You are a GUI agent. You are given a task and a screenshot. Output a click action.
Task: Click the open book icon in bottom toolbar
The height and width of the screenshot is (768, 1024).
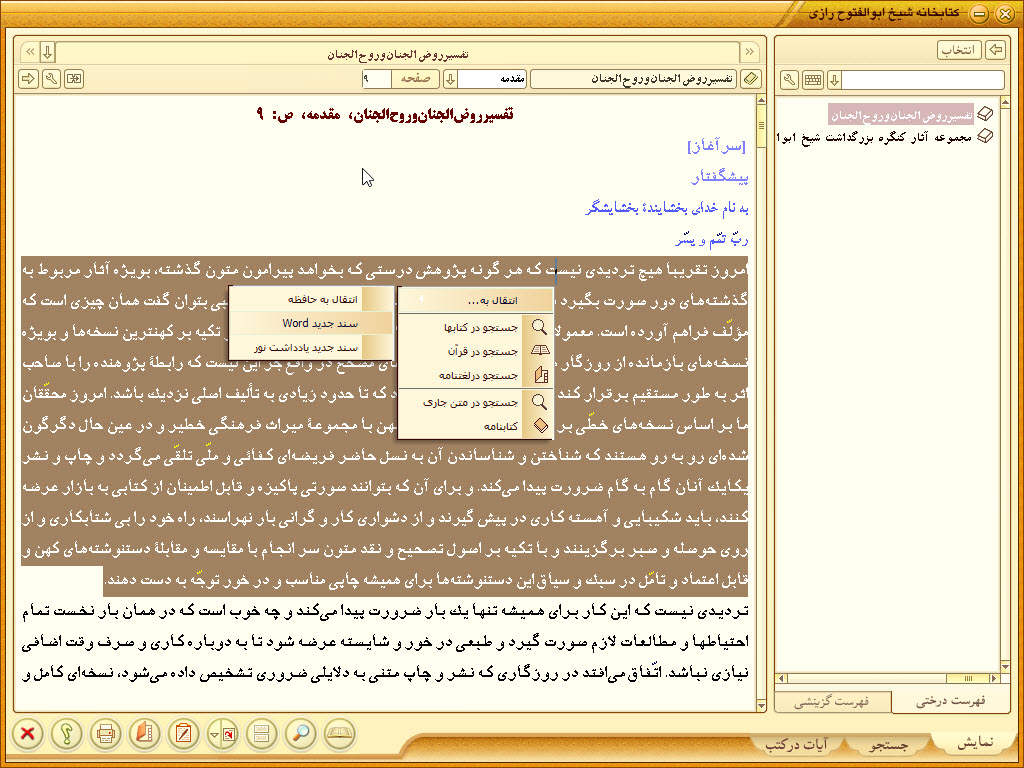pyautogui.click(x=339, y=733)
